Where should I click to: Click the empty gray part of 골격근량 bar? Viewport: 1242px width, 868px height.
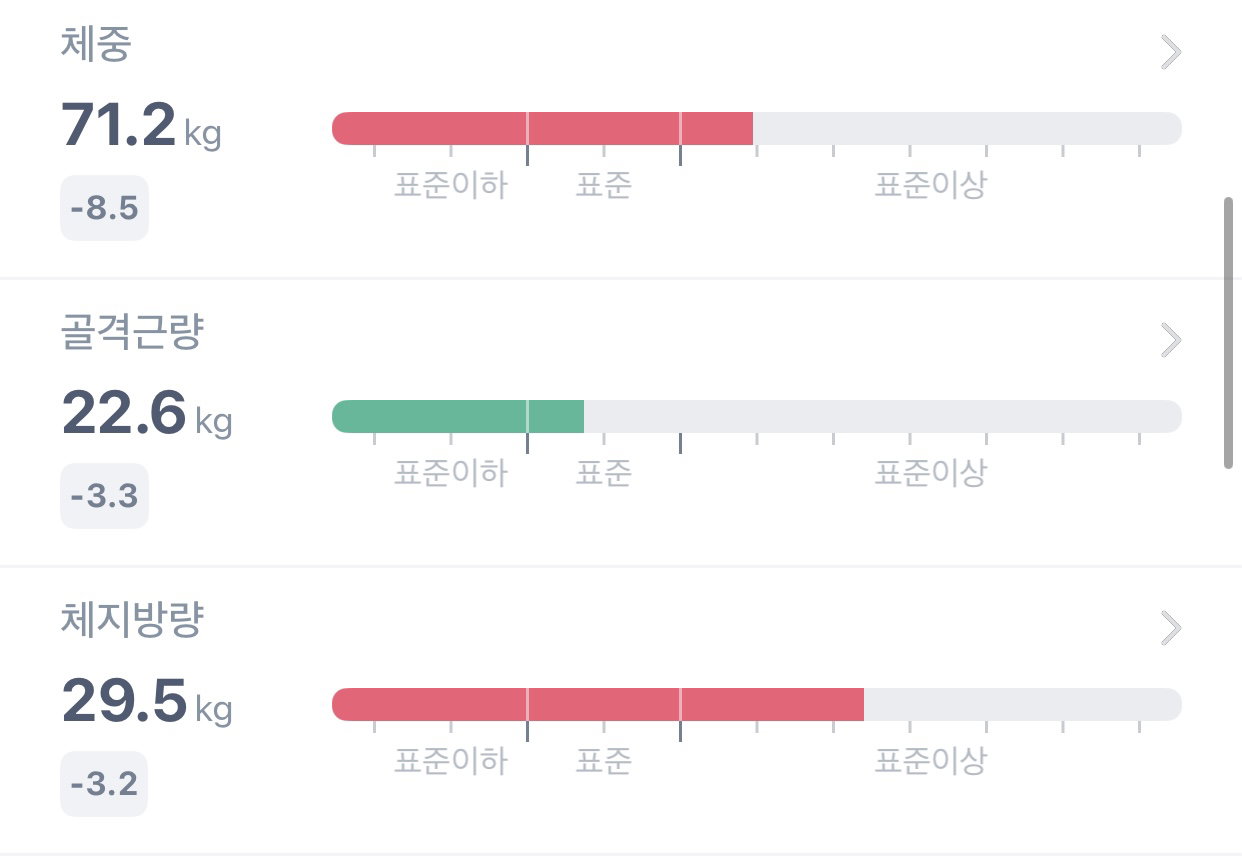click(883, 416)
